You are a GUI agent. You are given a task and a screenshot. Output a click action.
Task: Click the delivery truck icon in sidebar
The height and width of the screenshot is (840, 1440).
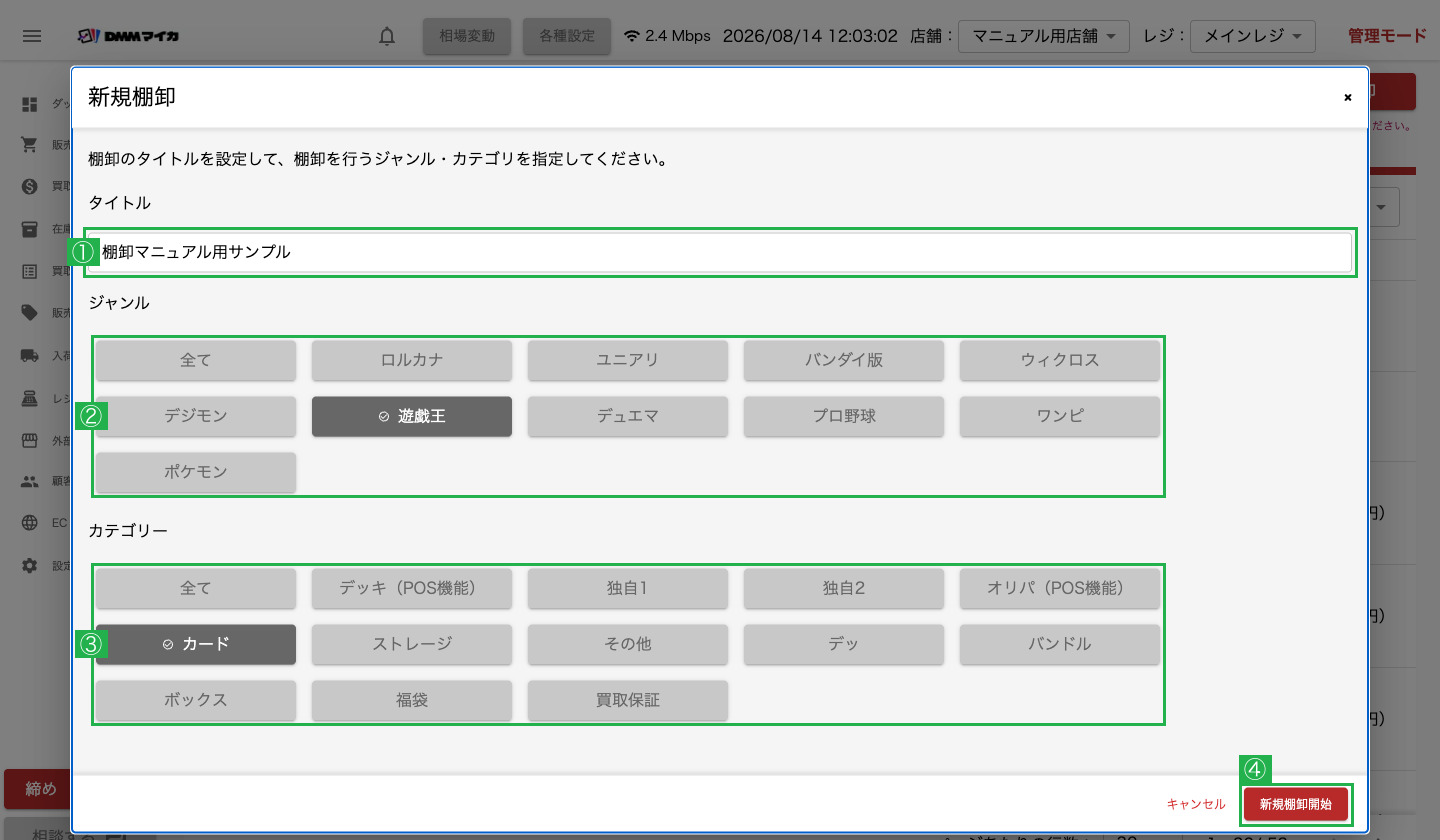click(x=30, y=355)
